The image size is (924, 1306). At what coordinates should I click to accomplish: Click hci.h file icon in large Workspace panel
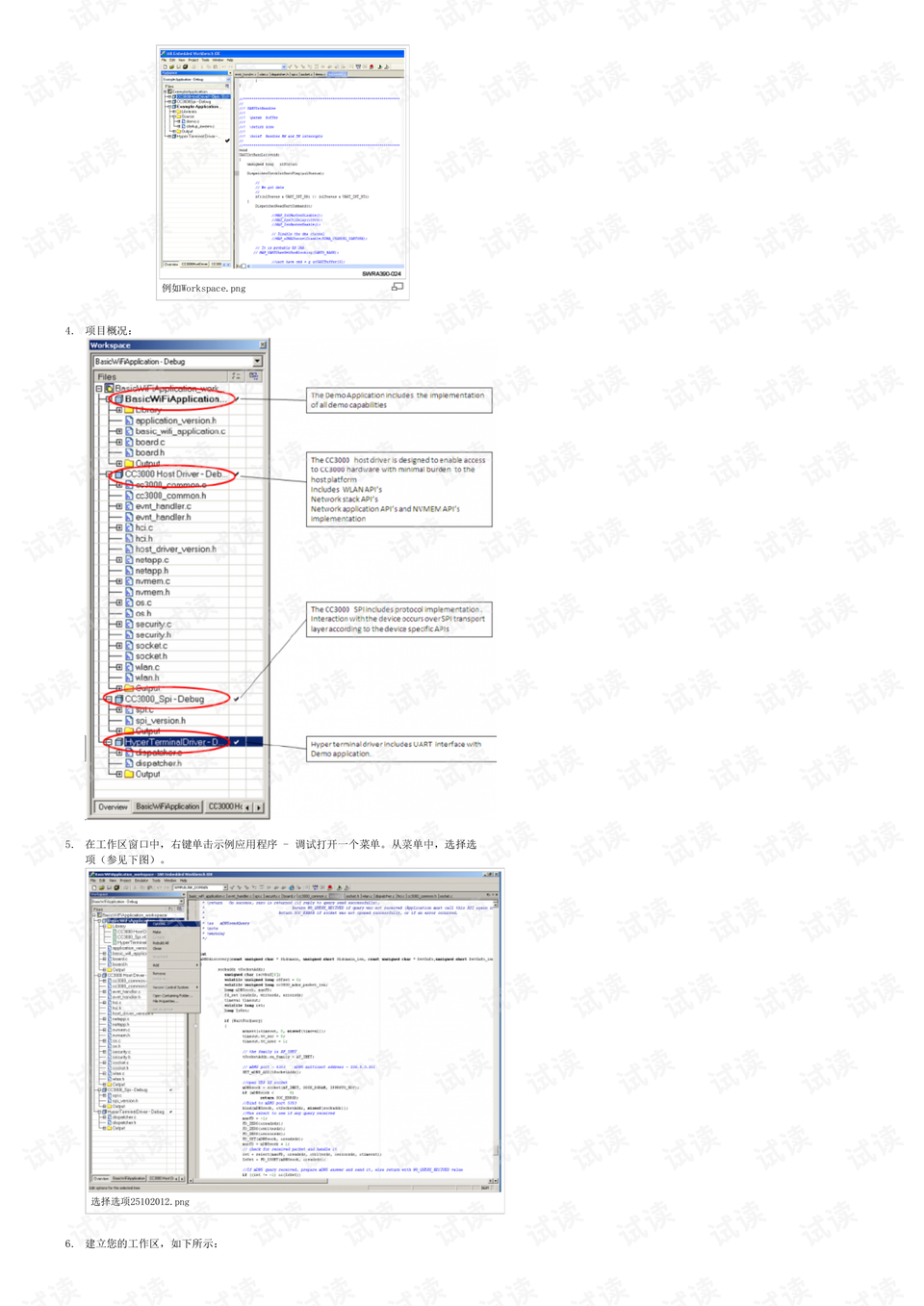click(x=129, y=538)
